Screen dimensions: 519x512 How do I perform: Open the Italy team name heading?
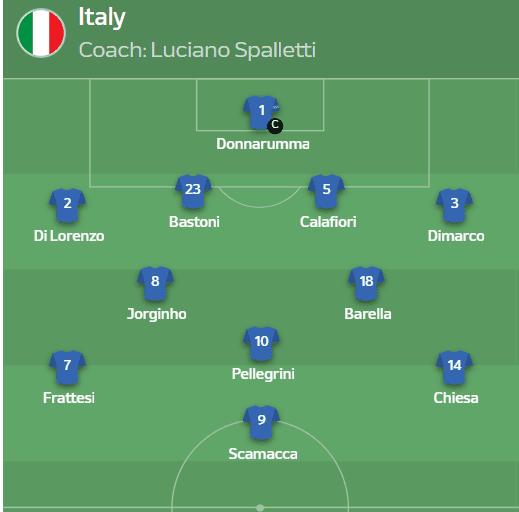102,17
